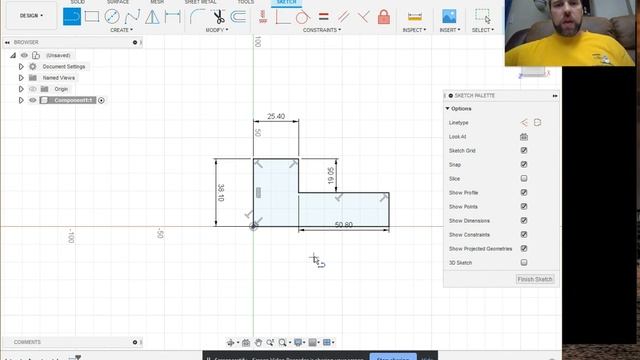This screenshot has width=640, height=360.
Task: Expand the Origin node
Action: pos(21,89)
